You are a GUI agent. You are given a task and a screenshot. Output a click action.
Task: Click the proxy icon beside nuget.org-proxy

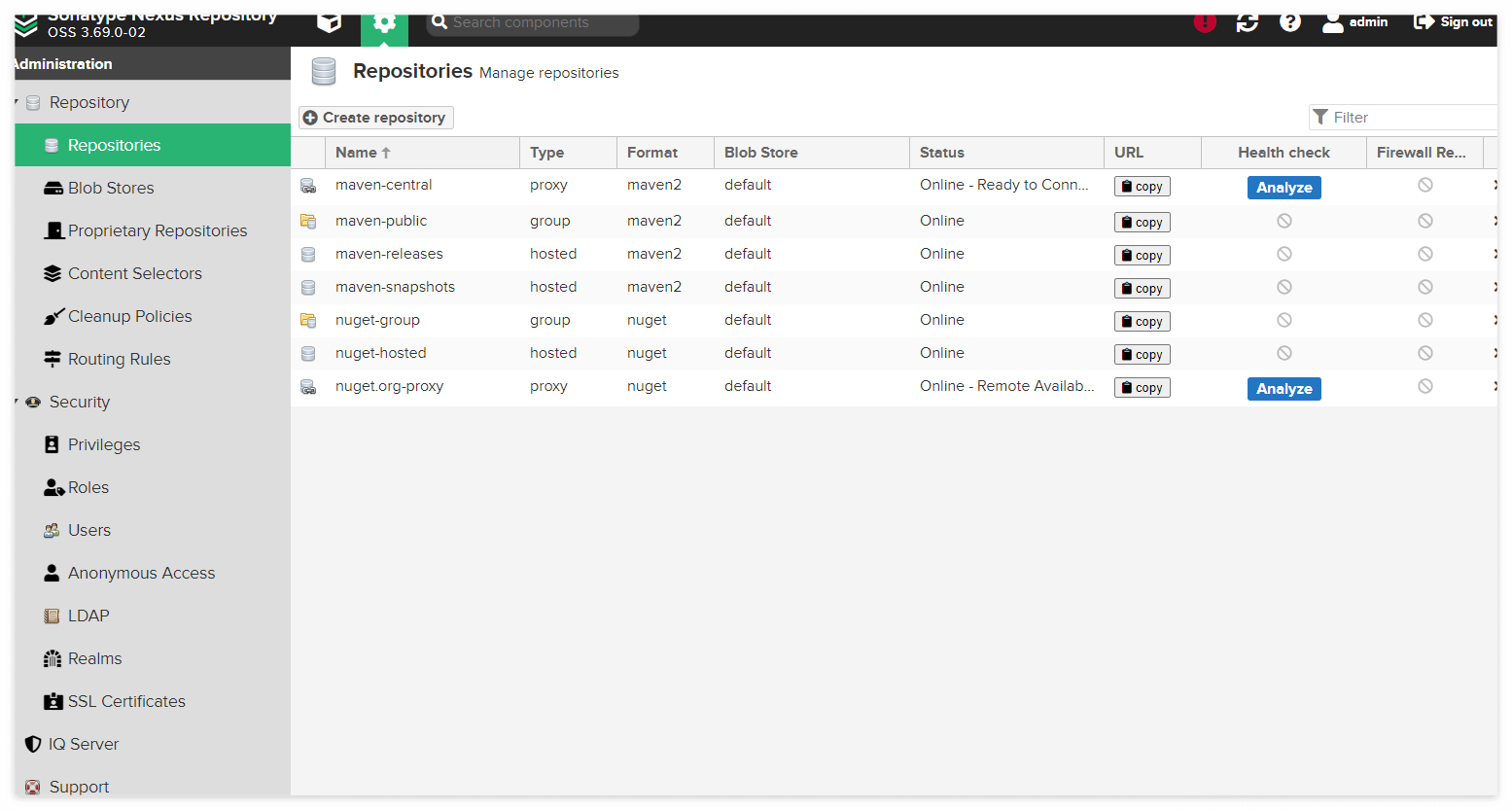[x=308, y=387]
